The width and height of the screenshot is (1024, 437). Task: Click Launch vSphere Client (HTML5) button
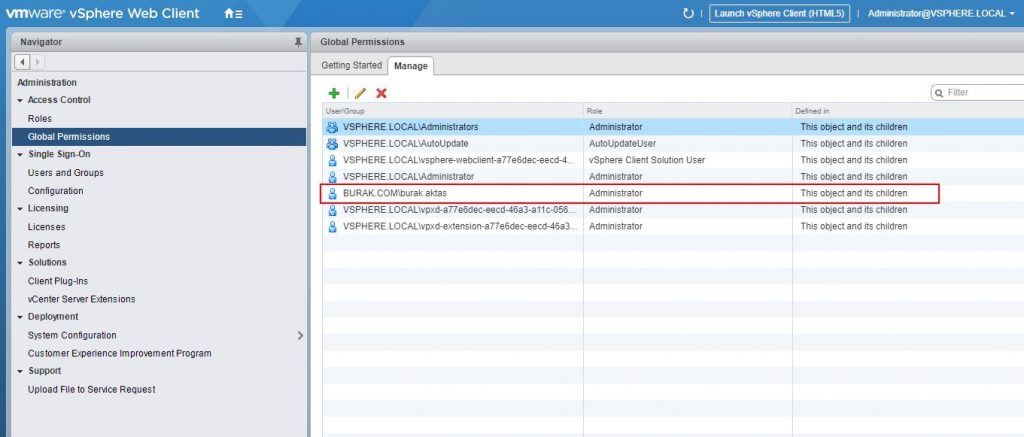[780, 13]
